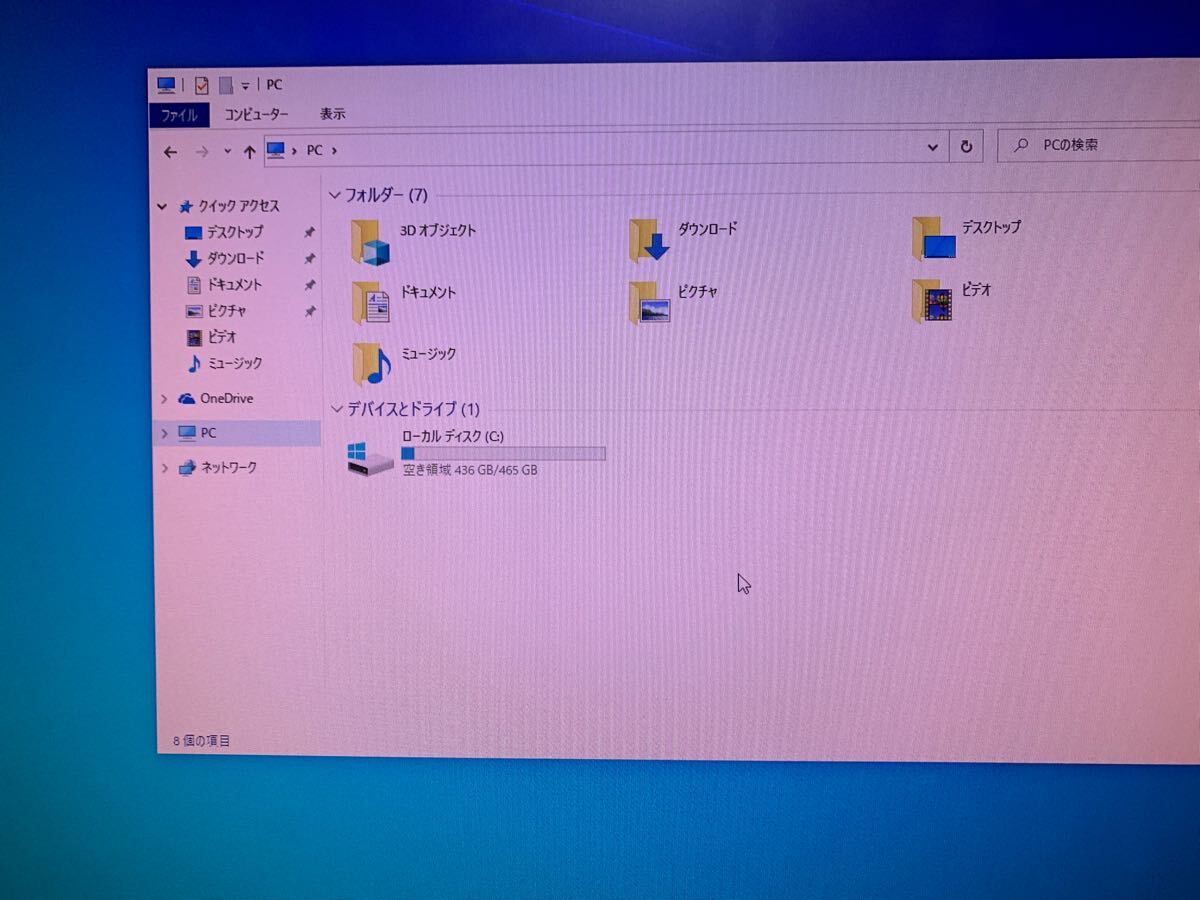This screenshot has height=900, width=1200.
Task: Go forward with the right arrow button
Action: pyautogui.click(x=203, y=151)
